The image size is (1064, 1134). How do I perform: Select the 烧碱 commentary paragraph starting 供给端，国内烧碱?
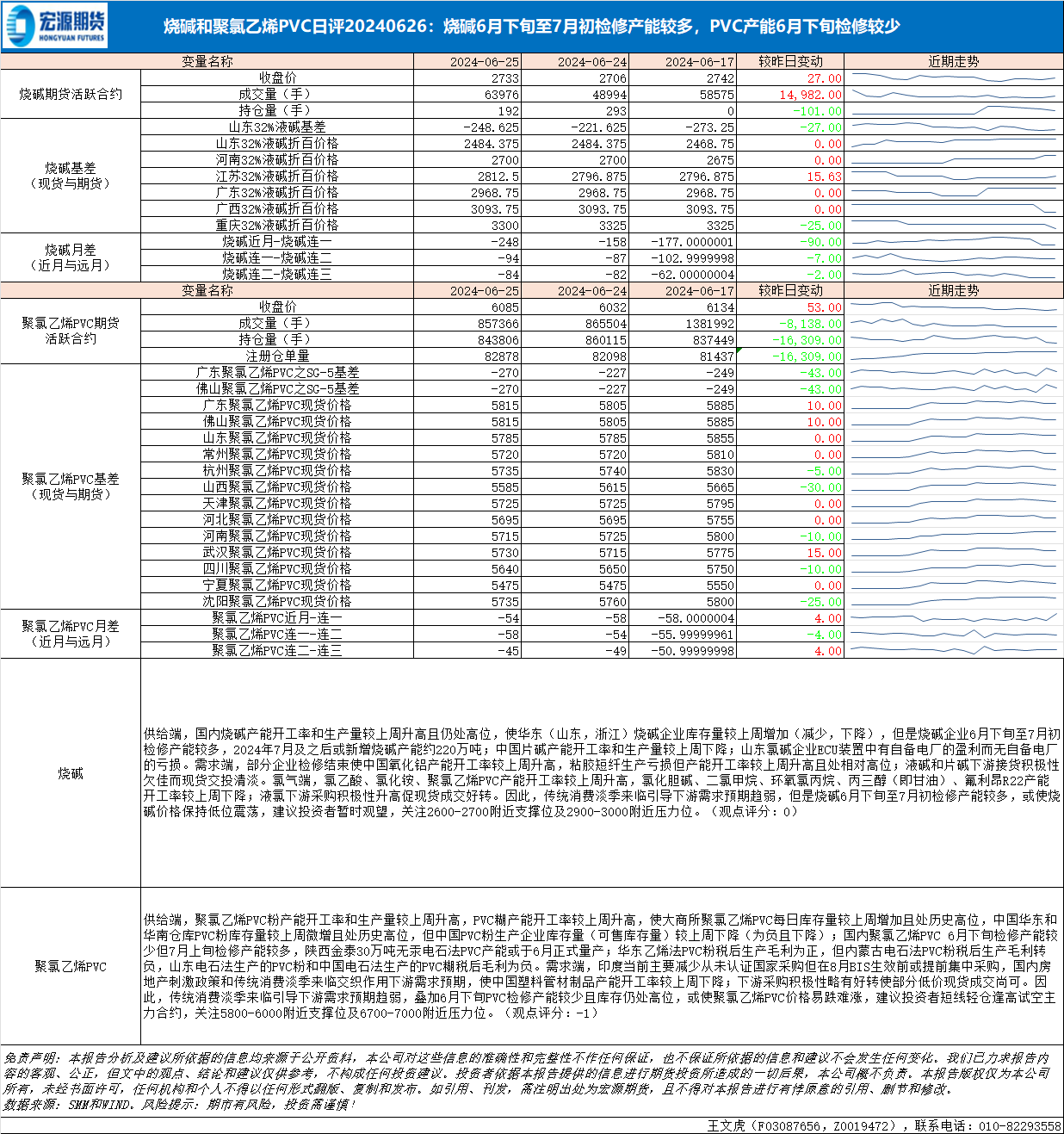point(602,772)
